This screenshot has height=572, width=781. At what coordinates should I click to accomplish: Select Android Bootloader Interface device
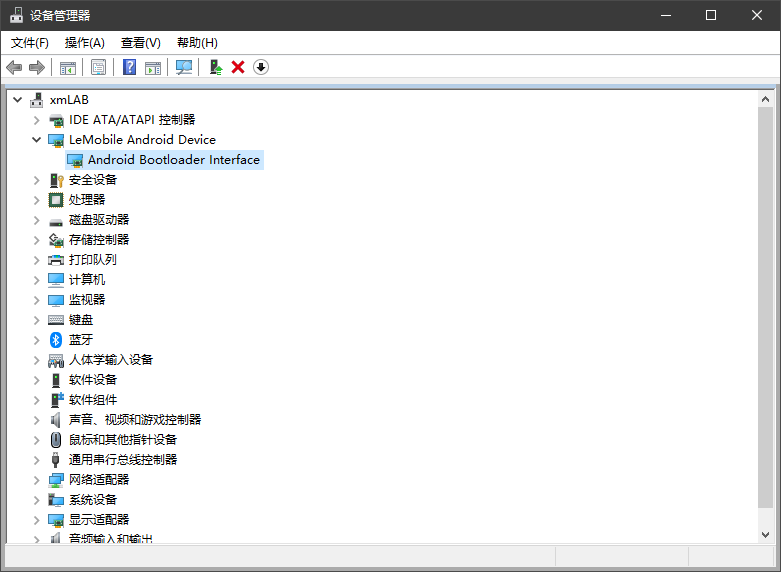tap(173, 160)
